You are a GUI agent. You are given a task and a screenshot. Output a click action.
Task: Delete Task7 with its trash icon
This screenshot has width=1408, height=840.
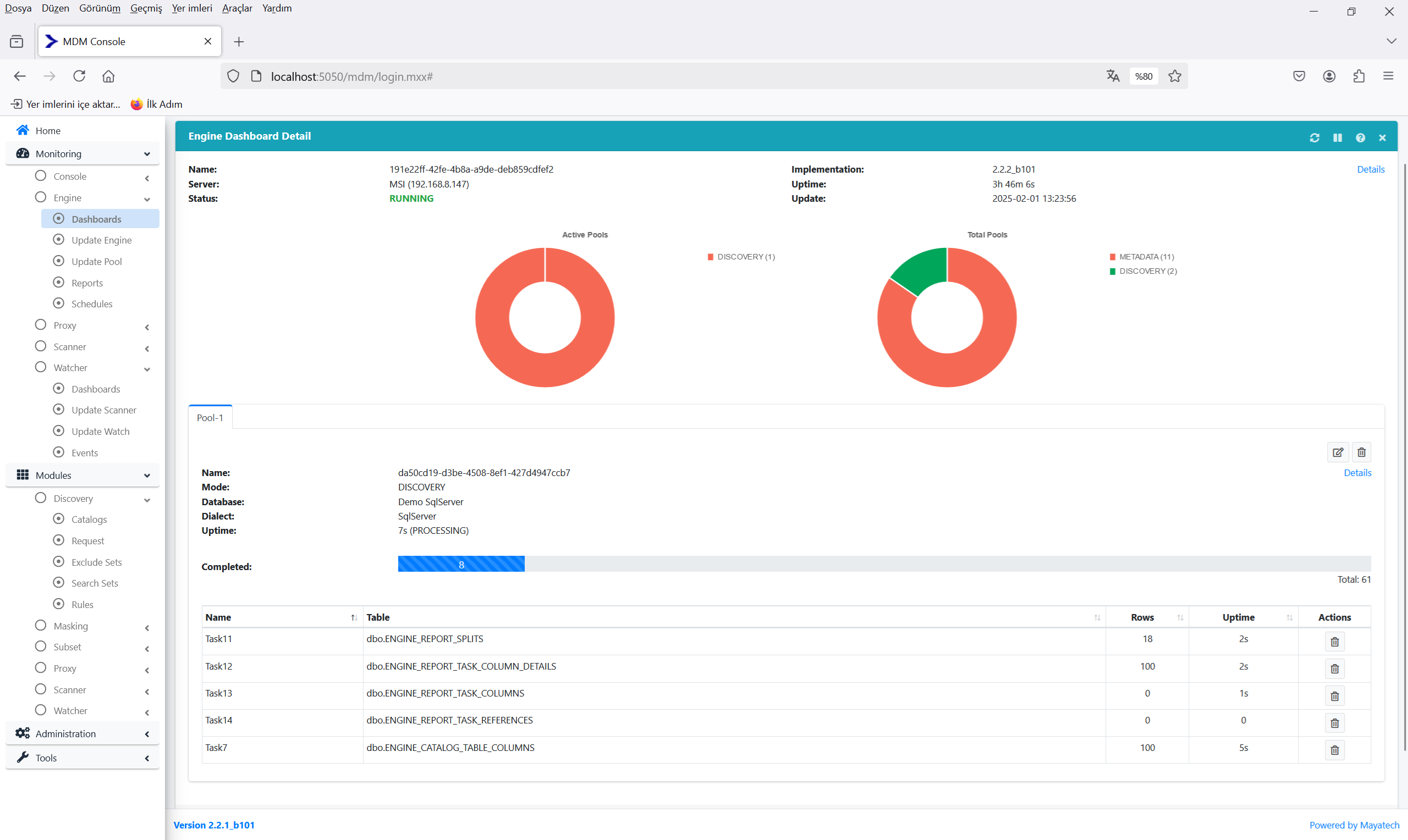click(x=1334, y=750)
